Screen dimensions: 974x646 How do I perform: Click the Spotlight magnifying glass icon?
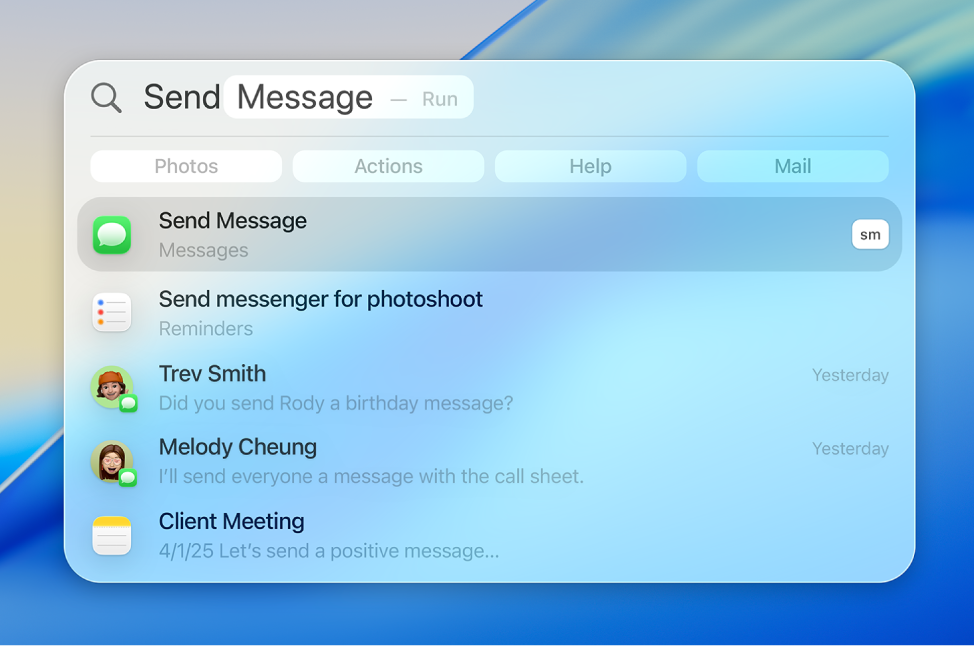106,98
